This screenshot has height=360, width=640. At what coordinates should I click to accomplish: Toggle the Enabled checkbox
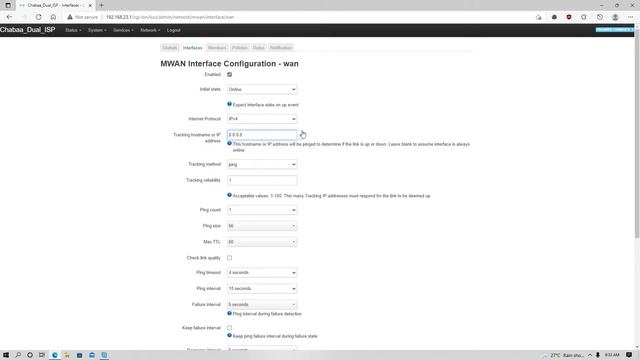[229, 74]
